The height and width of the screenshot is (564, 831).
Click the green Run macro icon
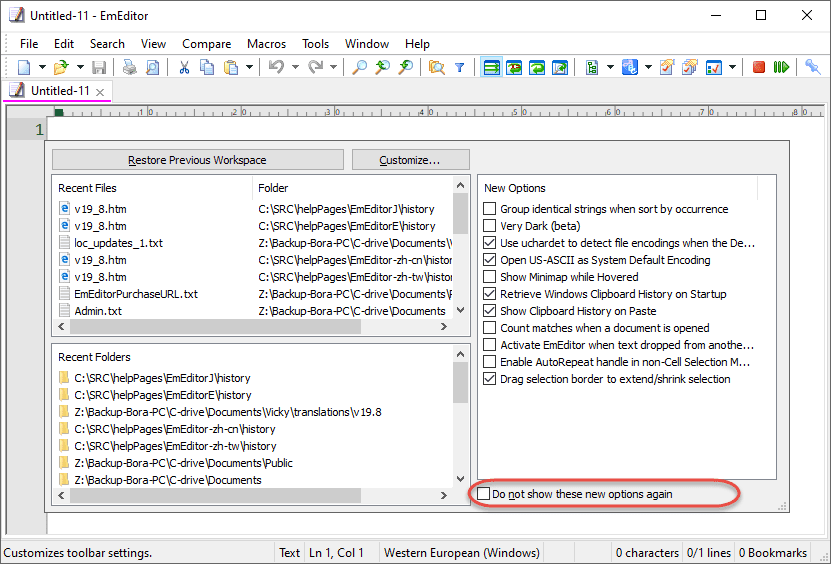coord(781,67)
